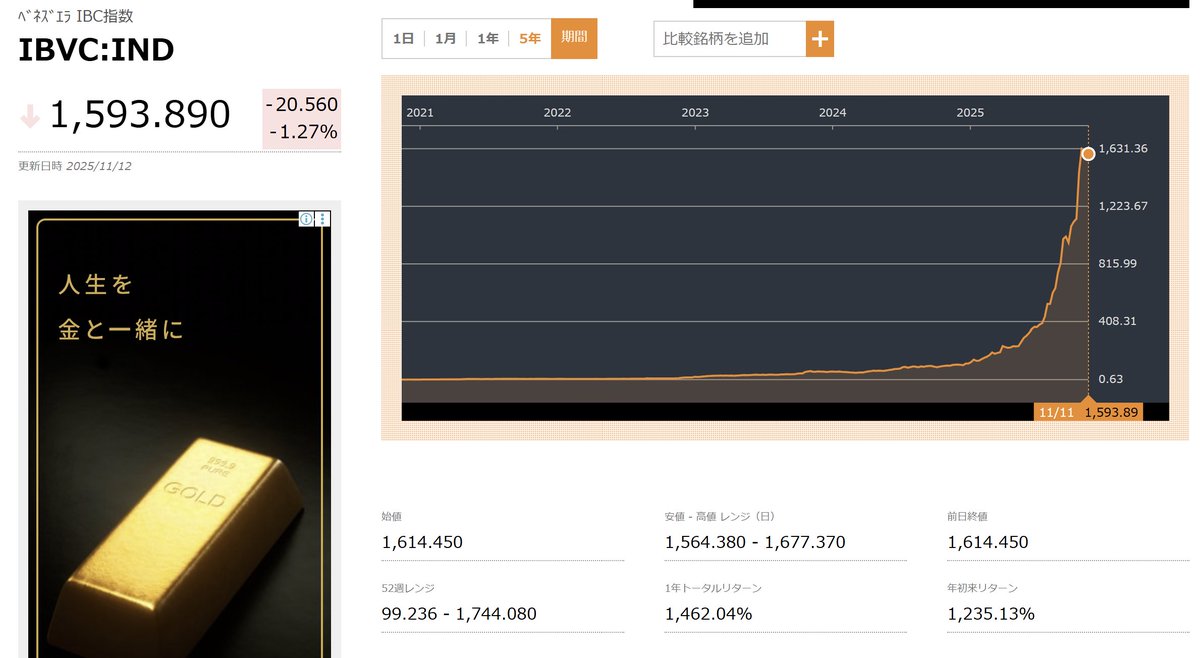Click the 1,593.89 chart price tag

tap(1112, 412)
